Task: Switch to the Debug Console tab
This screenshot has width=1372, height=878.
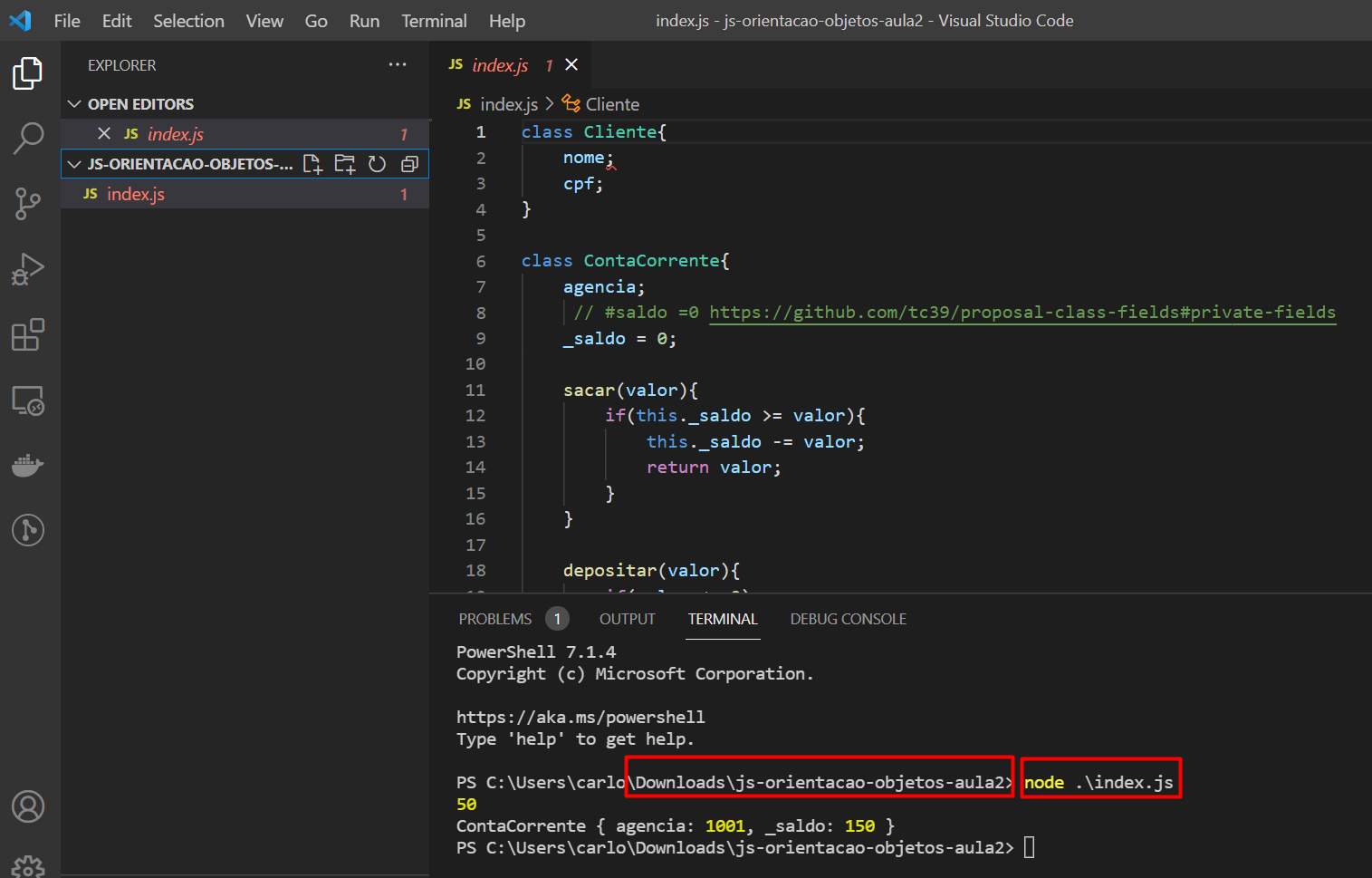Action: 848,619
